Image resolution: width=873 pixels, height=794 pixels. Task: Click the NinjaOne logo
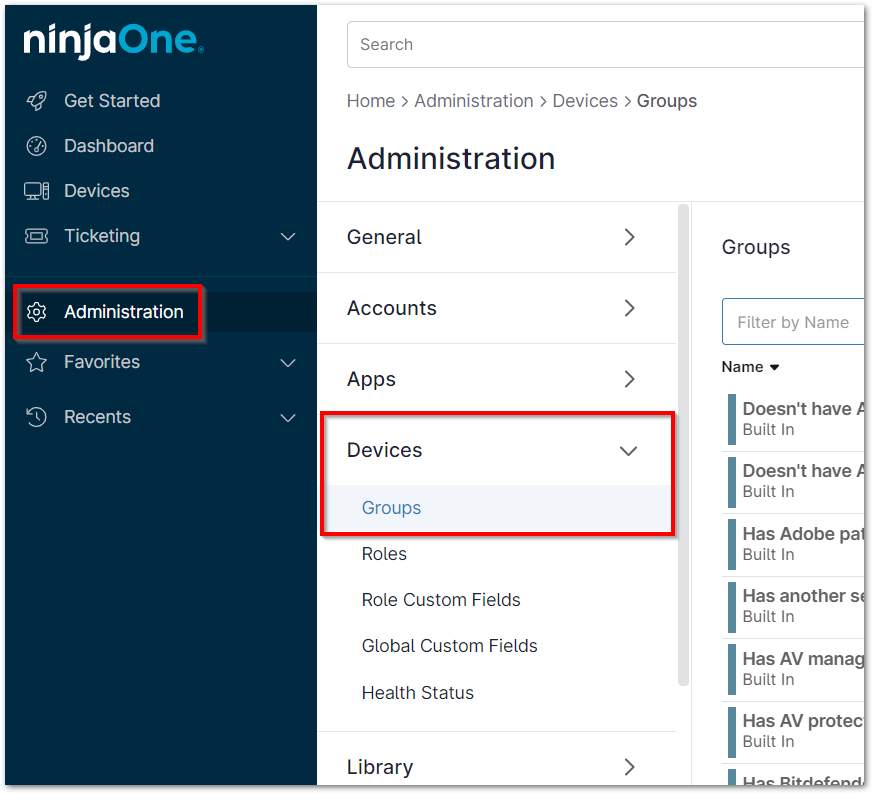112,41
